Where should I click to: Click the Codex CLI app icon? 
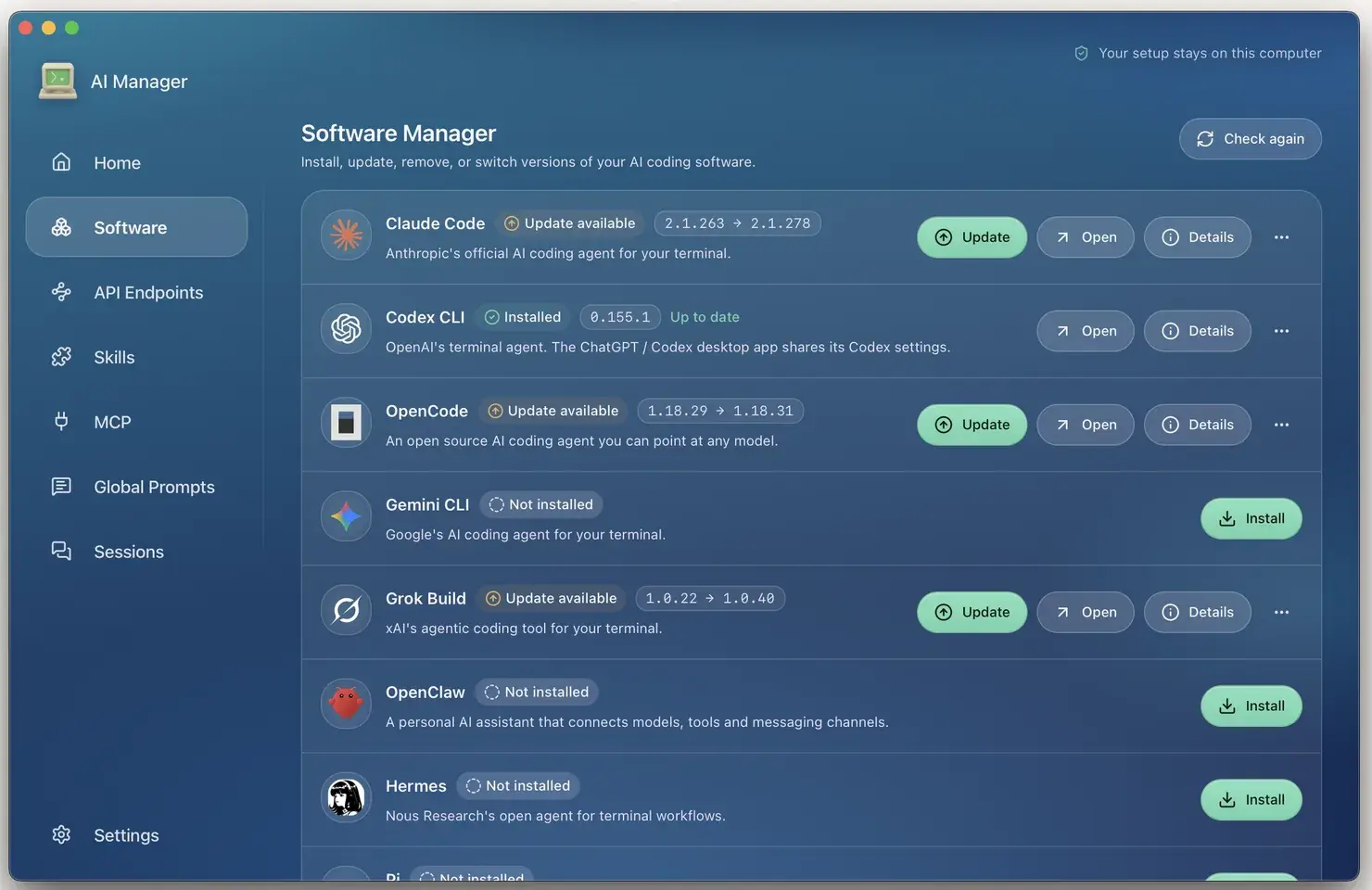[x=346, y=329]
